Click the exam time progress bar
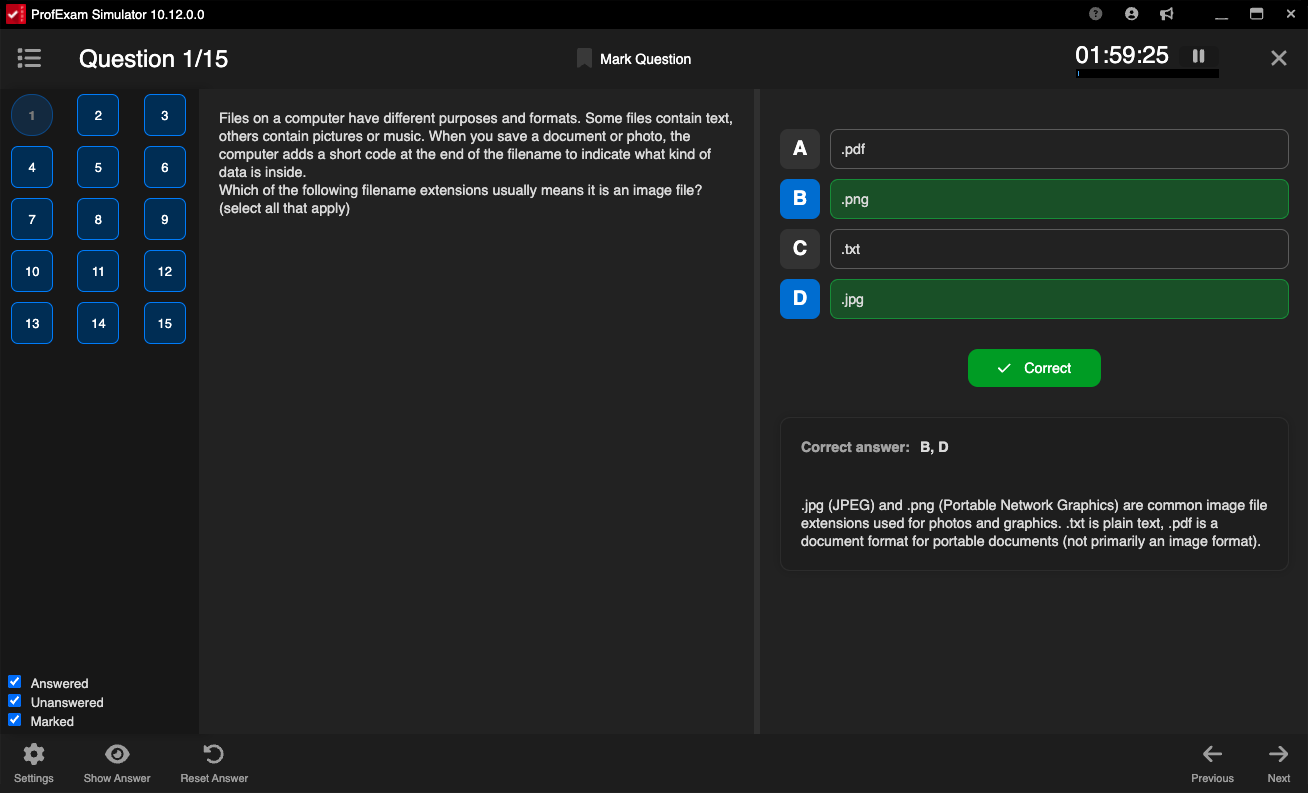The width and height of the screenshot is (1308, 793). [x=1147, y=74]
